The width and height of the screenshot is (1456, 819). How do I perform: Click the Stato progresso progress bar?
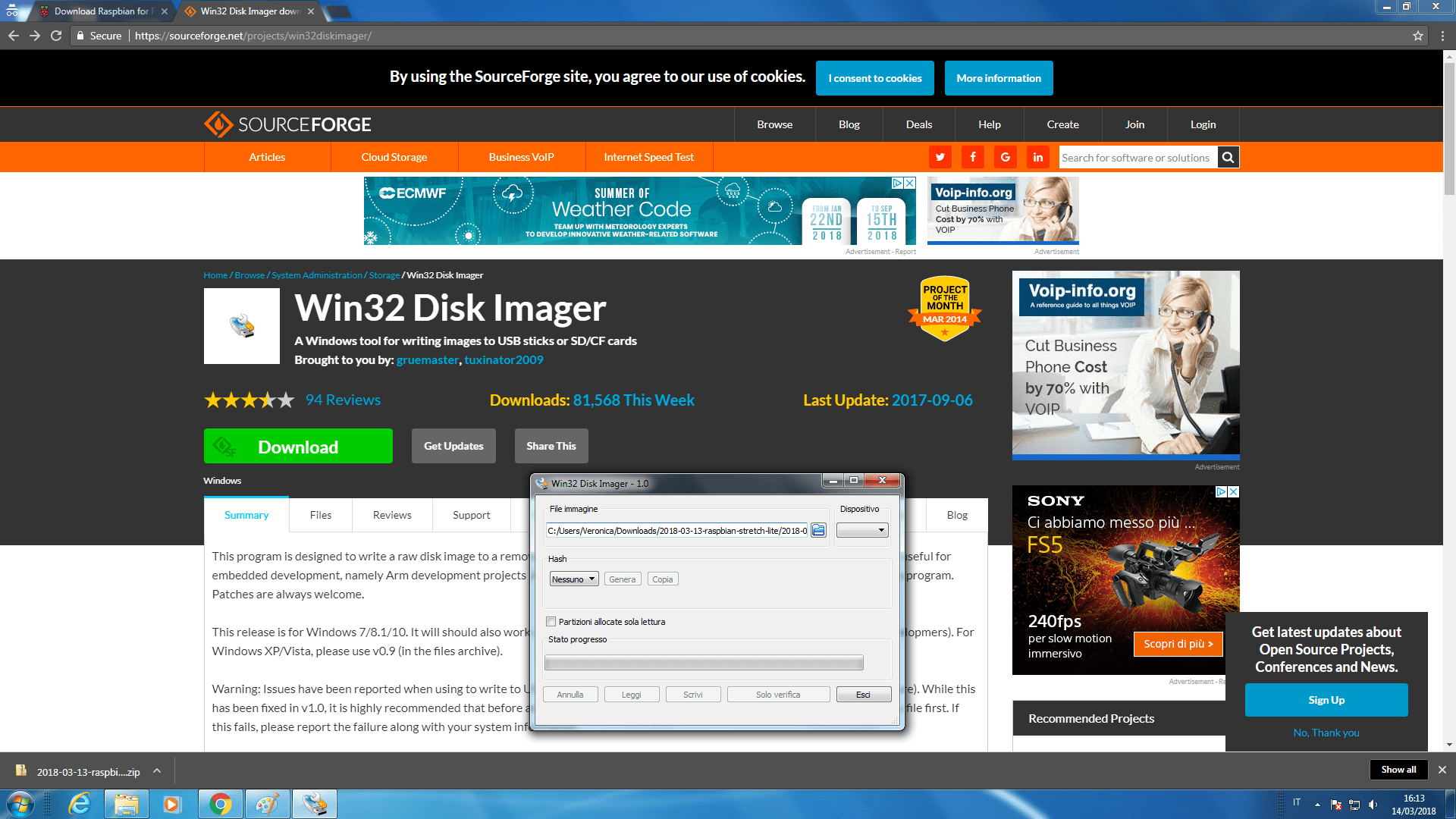click(704, 663)
